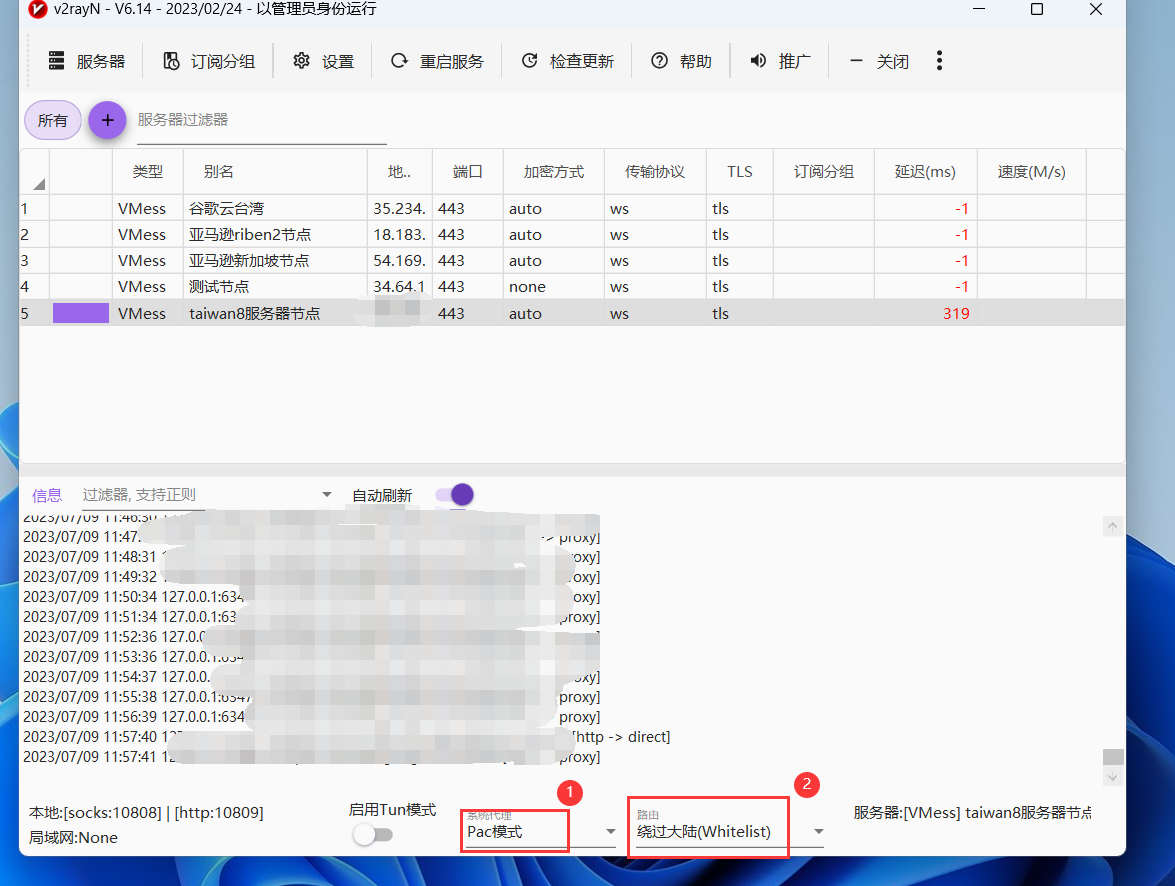Close the v2rayN window

[1096, 9]
